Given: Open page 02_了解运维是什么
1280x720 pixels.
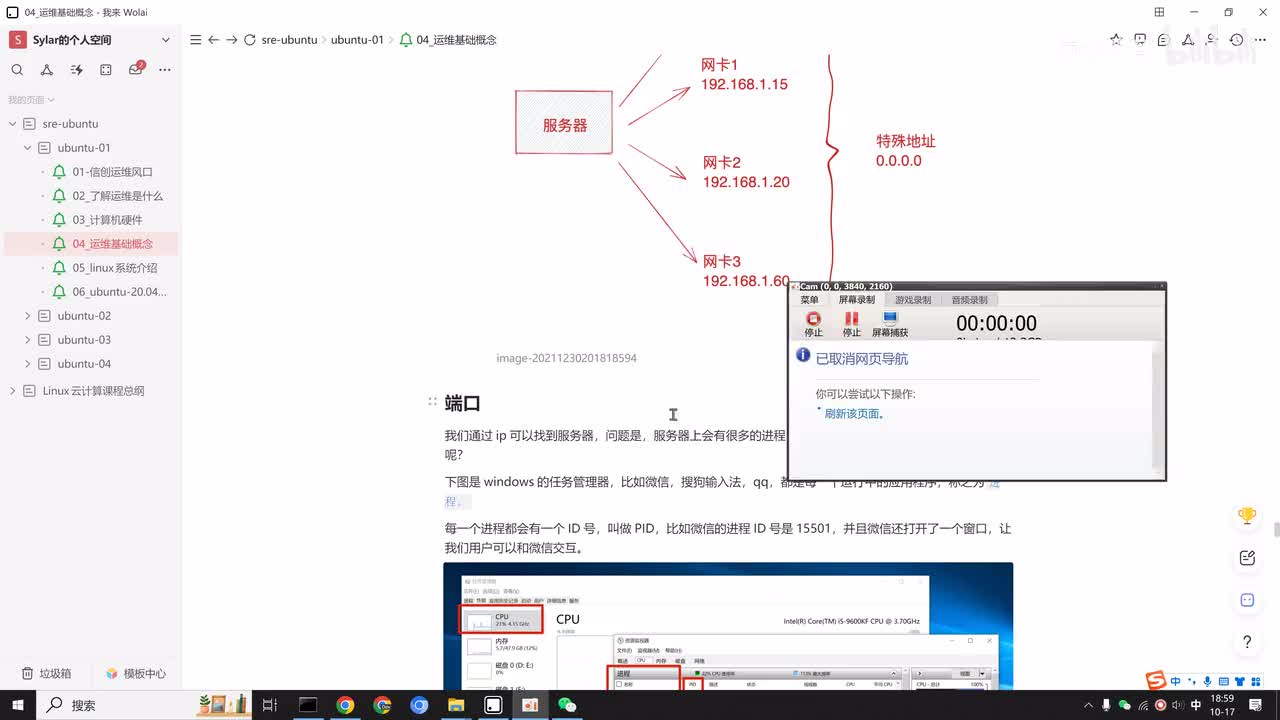Looking at the screenshot, I should pyautogui.click(x=117, y=196).
